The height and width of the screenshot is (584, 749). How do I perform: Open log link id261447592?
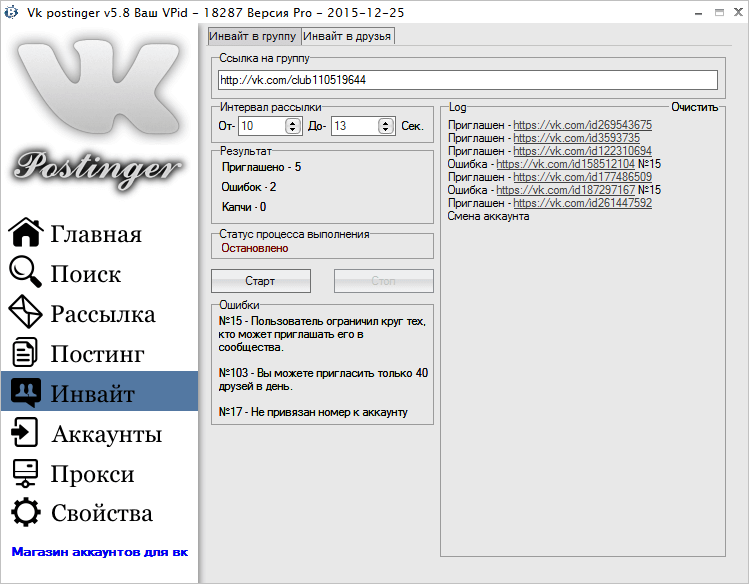pos(582,203)
